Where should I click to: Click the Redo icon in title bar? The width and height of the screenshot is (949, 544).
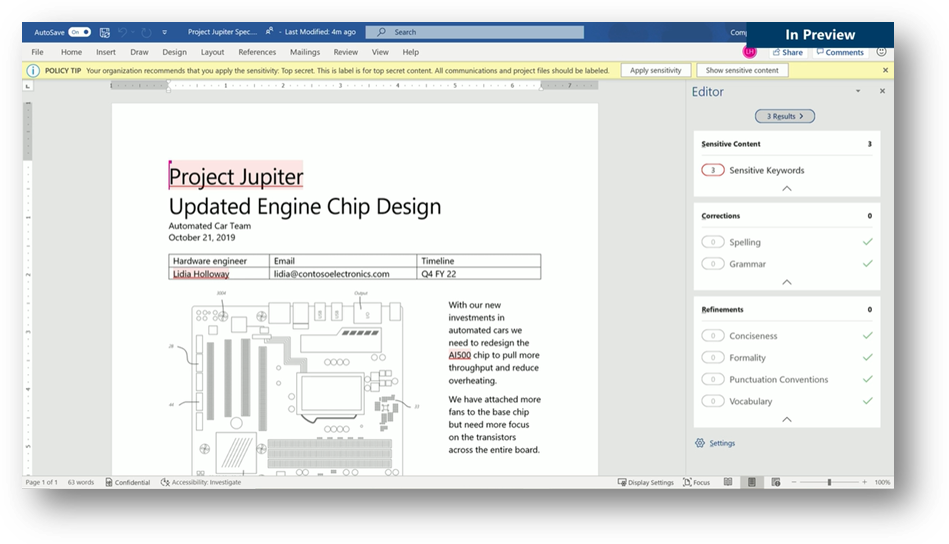tap(146, 32)
